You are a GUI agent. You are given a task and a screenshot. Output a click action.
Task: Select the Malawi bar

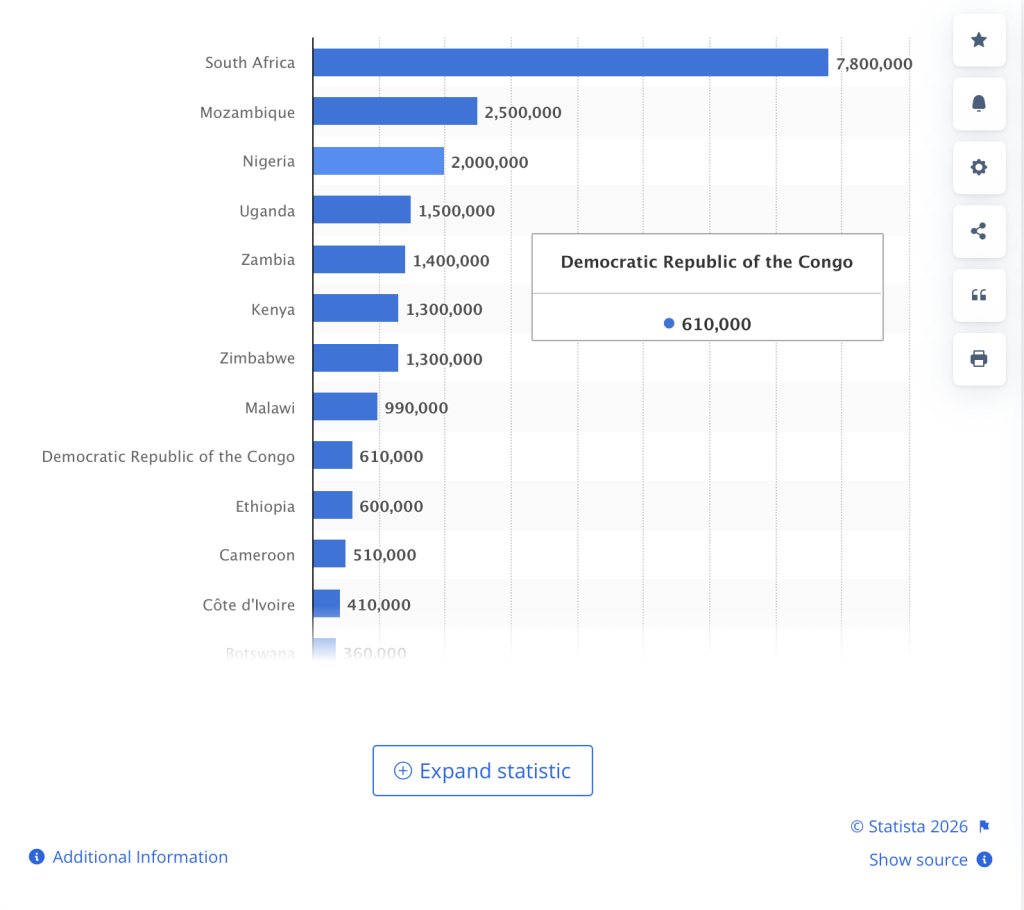point(344,407)
